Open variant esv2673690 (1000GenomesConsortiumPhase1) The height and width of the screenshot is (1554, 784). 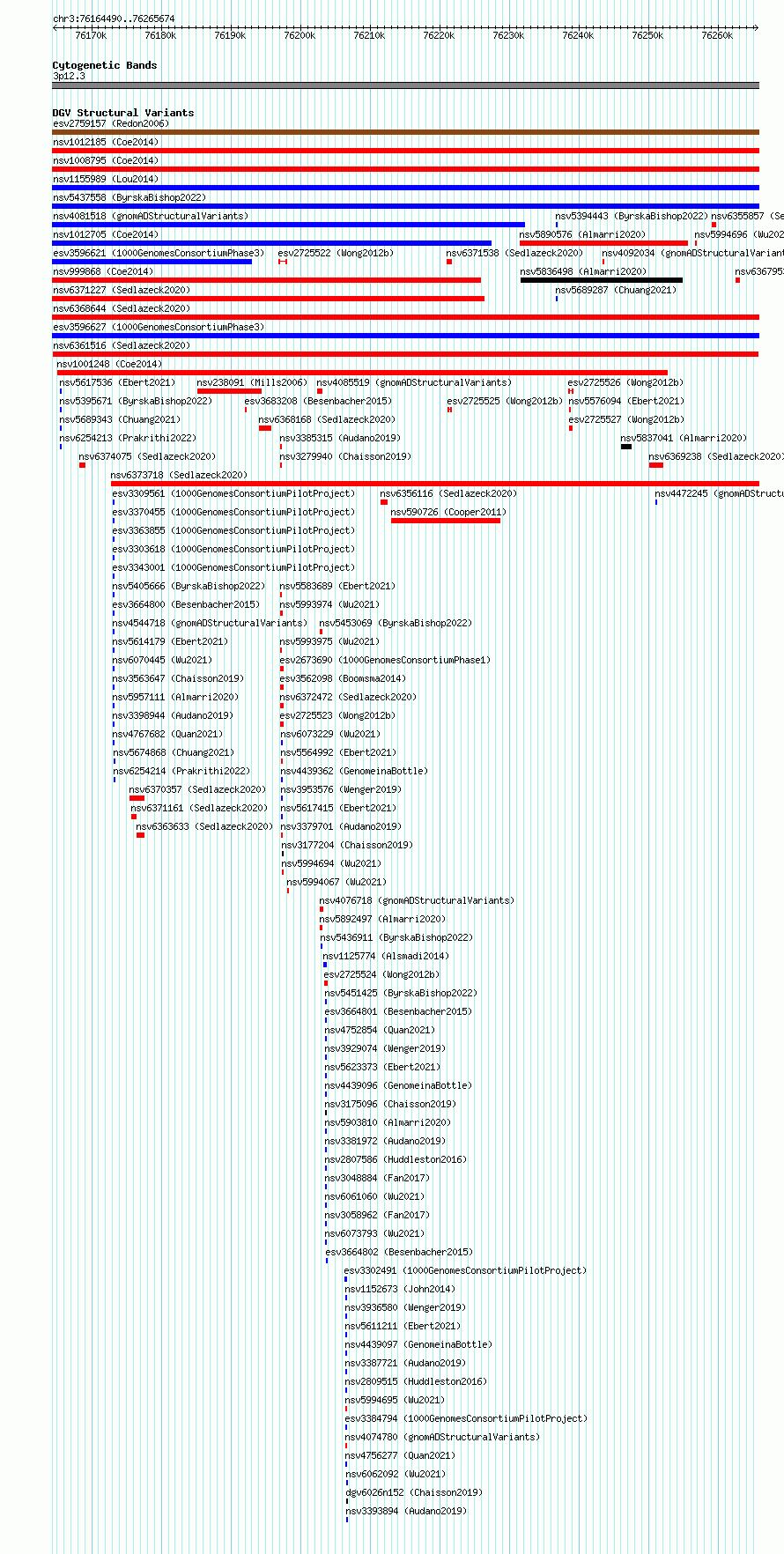(x=386, y=661)
